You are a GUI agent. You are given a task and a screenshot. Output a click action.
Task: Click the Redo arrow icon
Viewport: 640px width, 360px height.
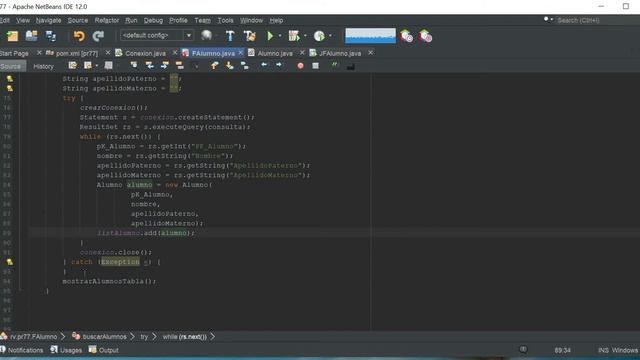coord(98,36)
